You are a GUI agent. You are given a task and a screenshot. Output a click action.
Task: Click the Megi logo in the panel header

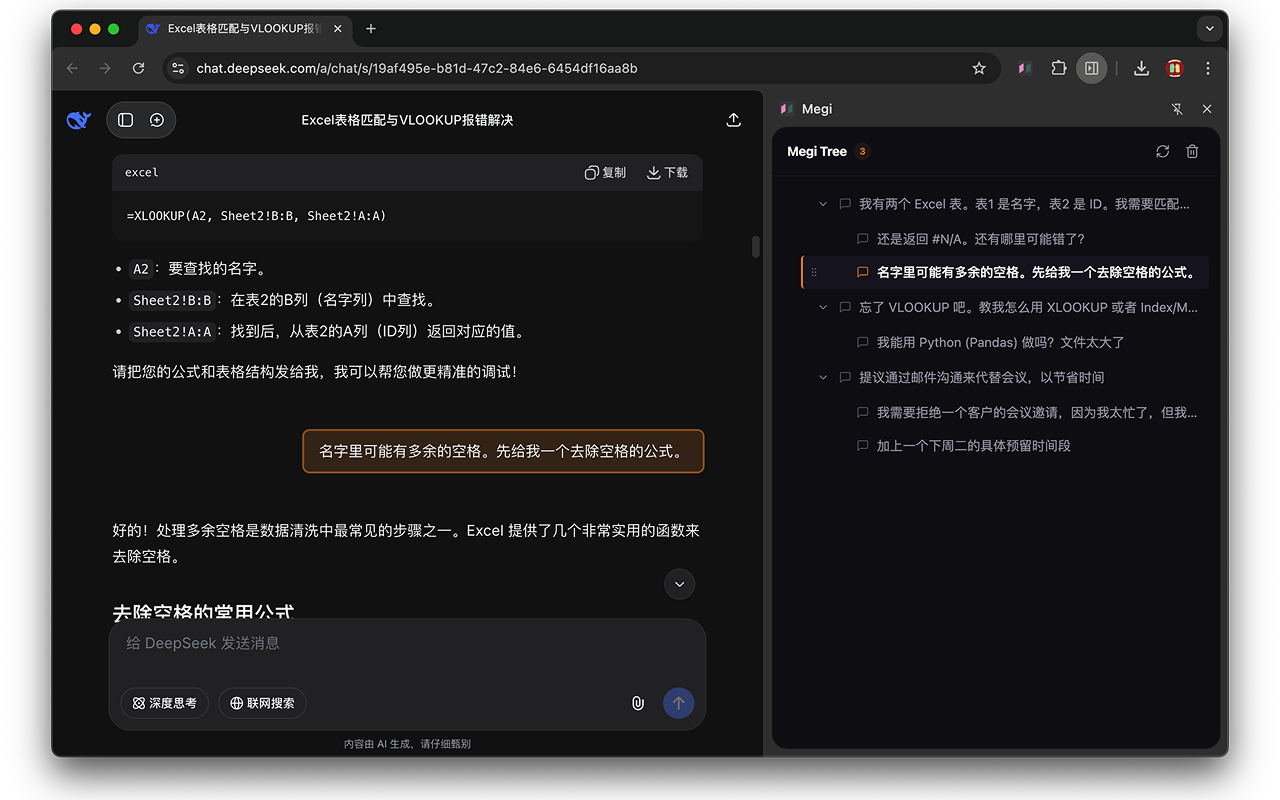(x=787, y=109)
